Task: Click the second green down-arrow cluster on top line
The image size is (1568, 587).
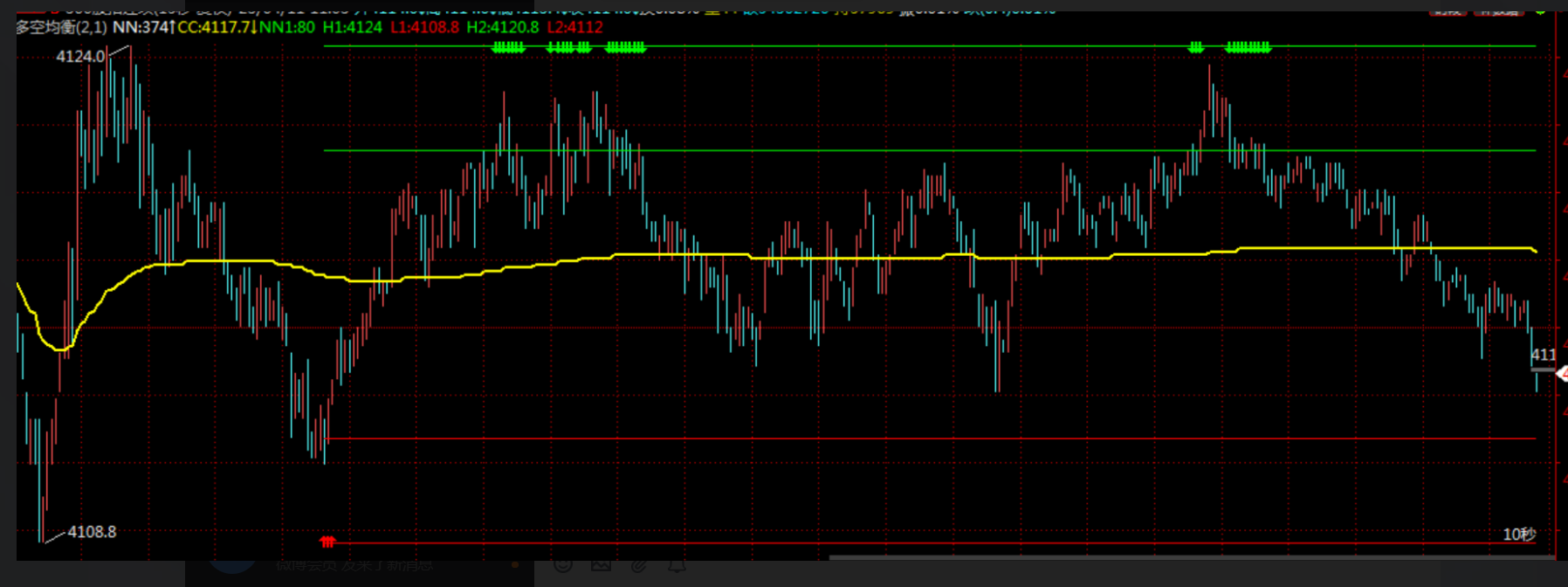Action: [x=569, y=47]
